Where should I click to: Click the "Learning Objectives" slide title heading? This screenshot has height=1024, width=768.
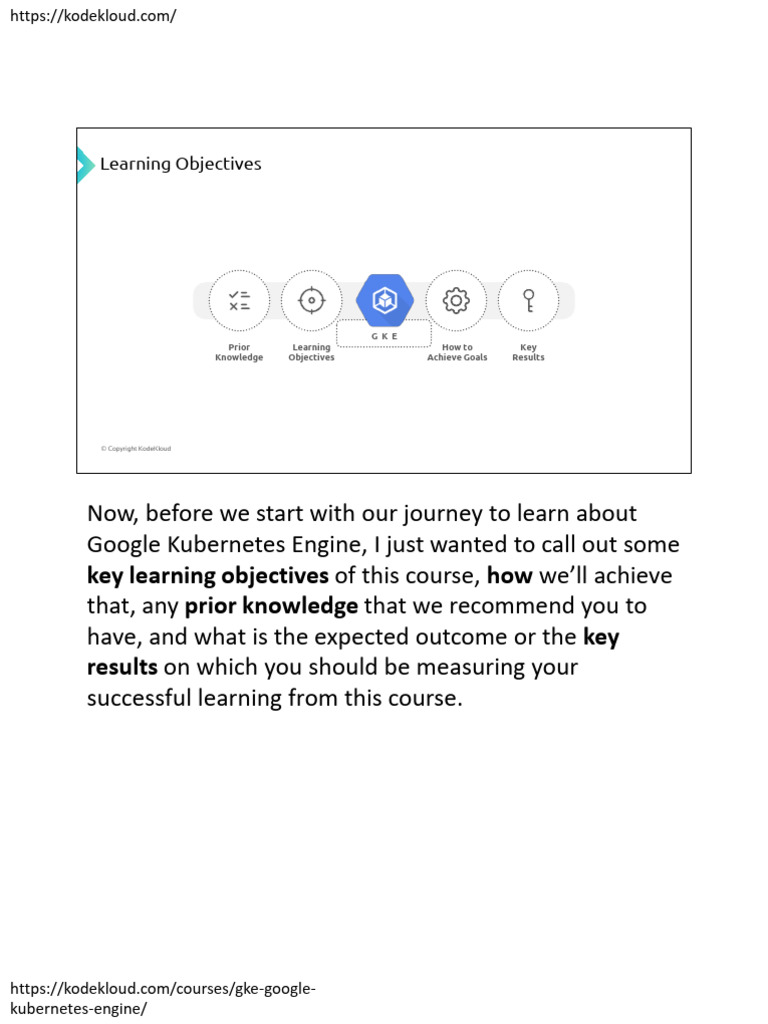coord(180,164)
